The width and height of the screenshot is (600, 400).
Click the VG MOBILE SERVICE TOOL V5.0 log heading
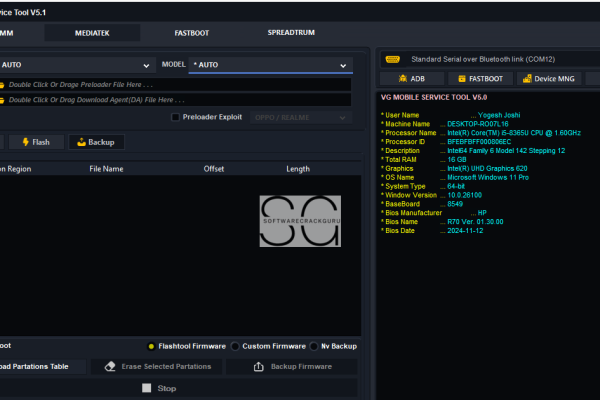click(x=434, y=97)
